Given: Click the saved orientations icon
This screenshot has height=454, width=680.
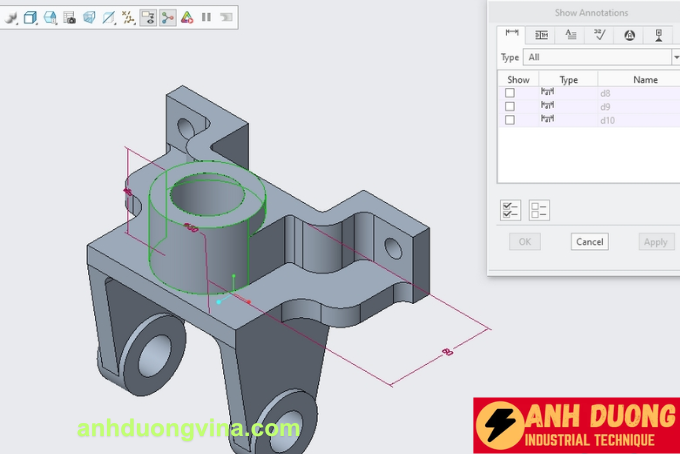Looking at the screenshot, I should pyautogui.click(x=50, y=17).
